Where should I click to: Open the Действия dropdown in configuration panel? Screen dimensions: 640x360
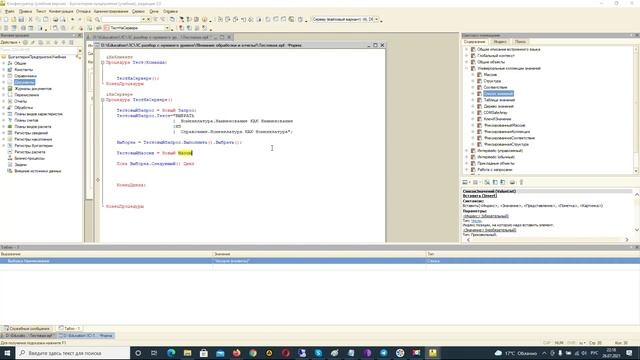[x=10, y=42]
